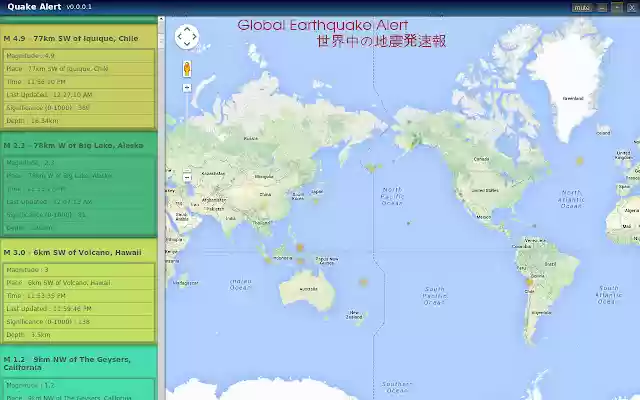Click the Depth : 3.5km row
Image resolution: width=640 pixels, height=400 pixels.
[79, 335]
